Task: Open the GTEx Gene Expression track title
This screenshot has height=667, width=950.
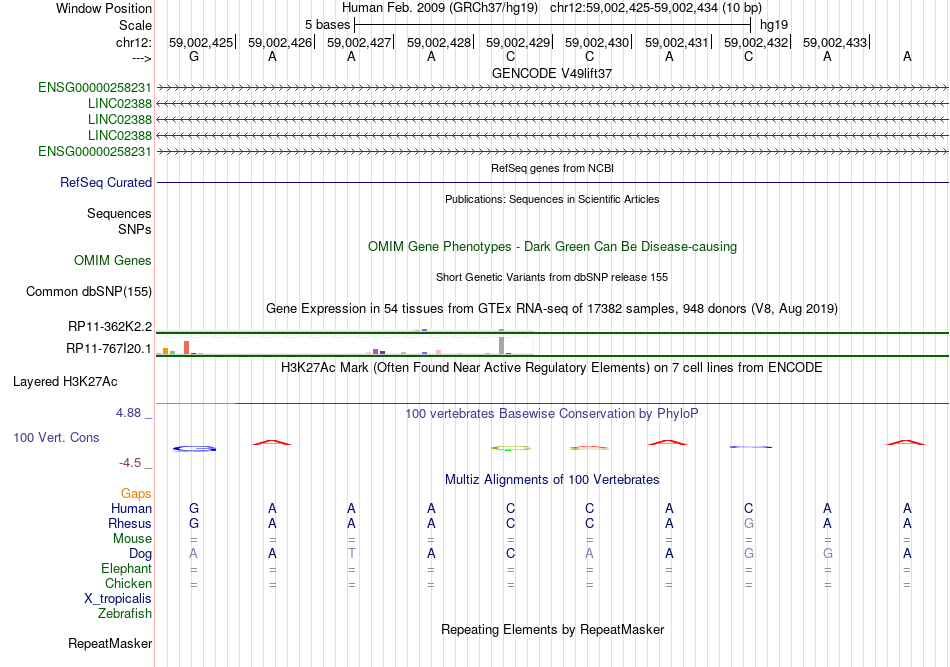Action: [552, 309]
